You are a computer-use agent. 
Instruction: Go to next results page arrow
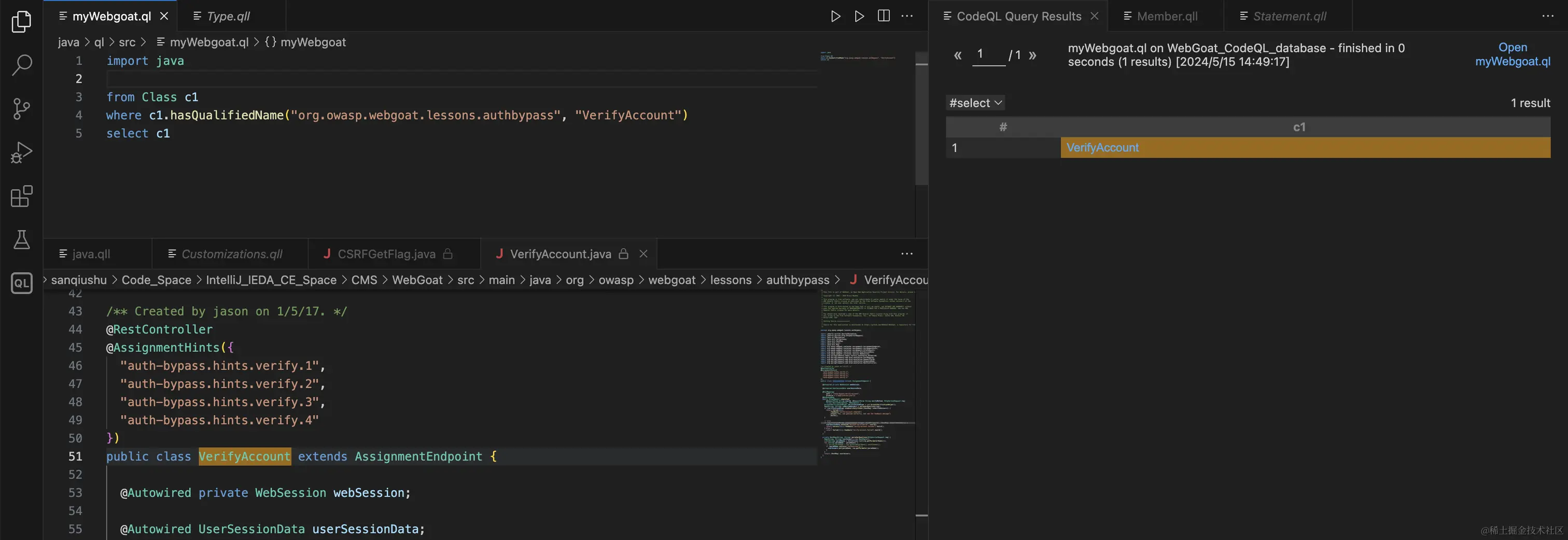pos(1032,55)
